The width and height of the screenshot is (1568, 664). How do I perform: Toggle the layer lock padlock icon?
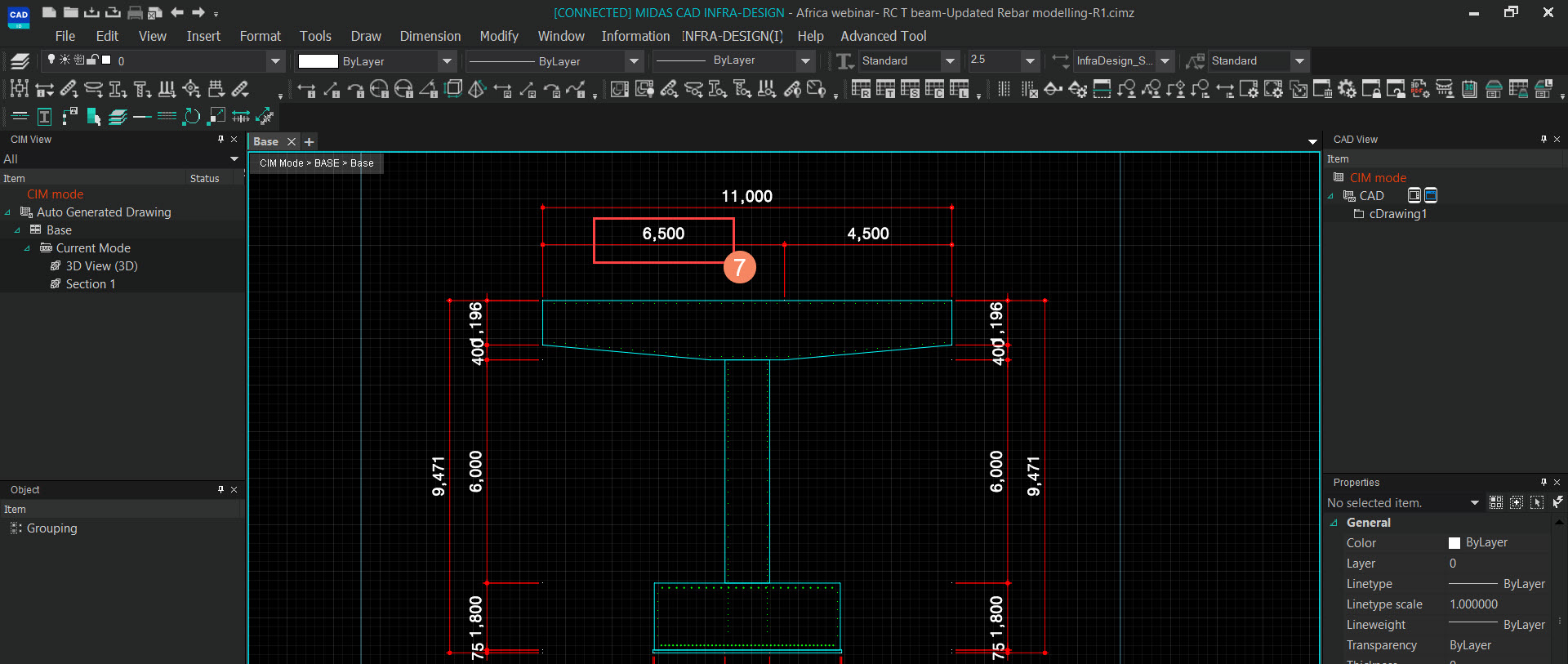click(92, 60)
